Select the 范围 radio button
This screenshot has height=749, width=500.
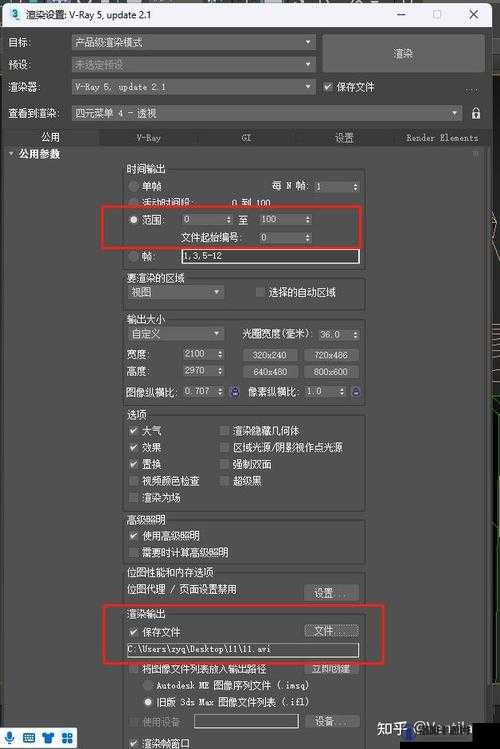(x=133, y=219)
